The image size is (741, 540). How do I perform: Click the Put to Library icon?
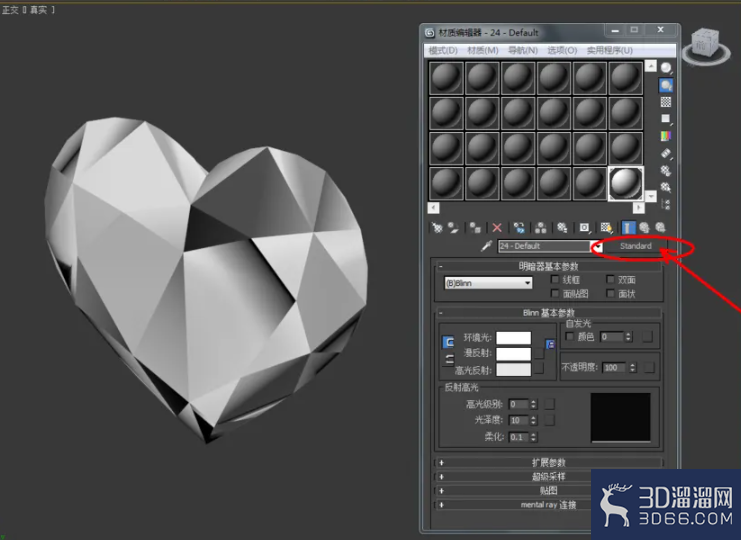click(x=562, y=228)
